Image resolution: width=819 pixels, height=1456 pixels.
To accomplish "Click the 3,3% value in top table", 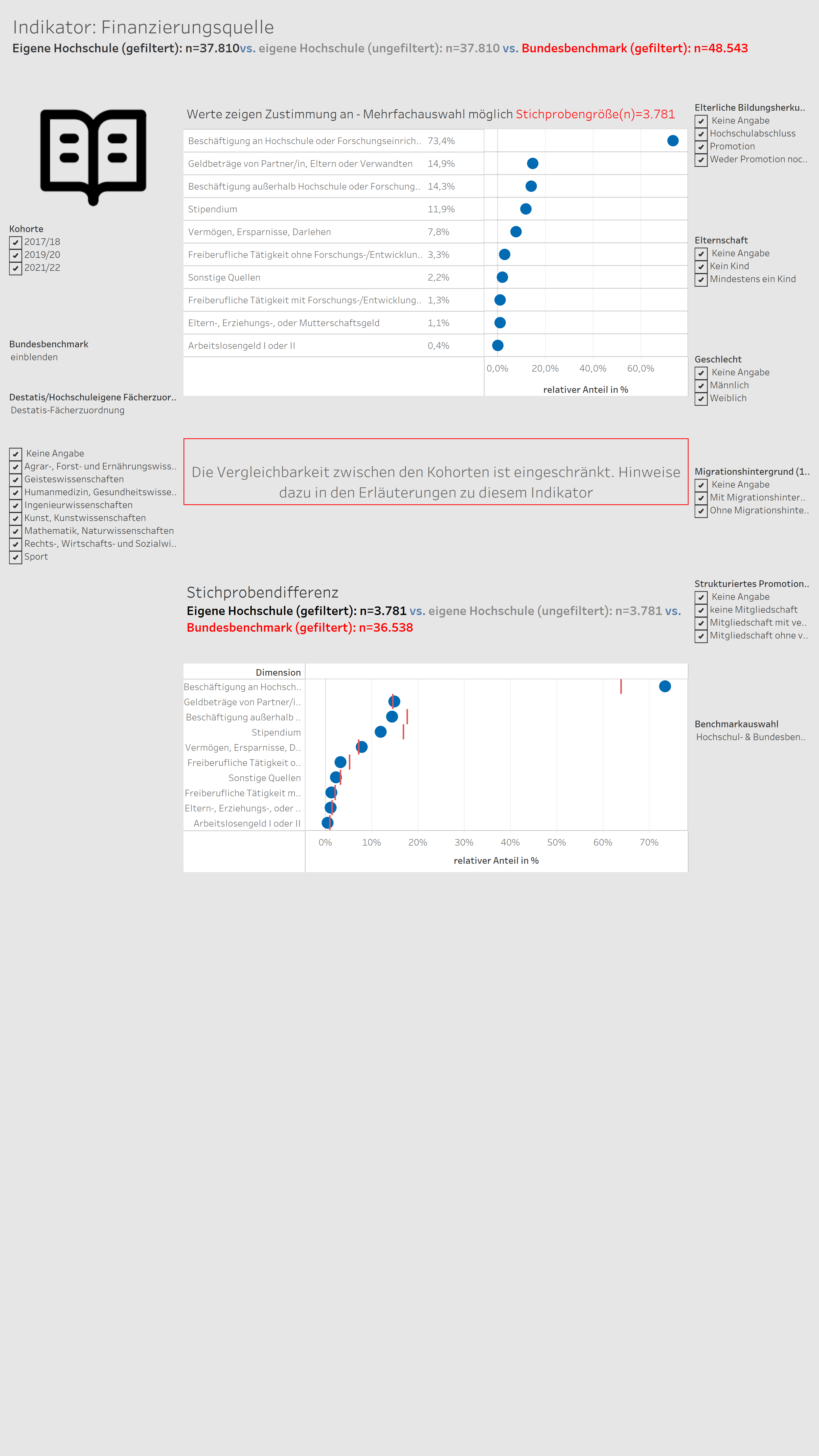I will (438, 255).
